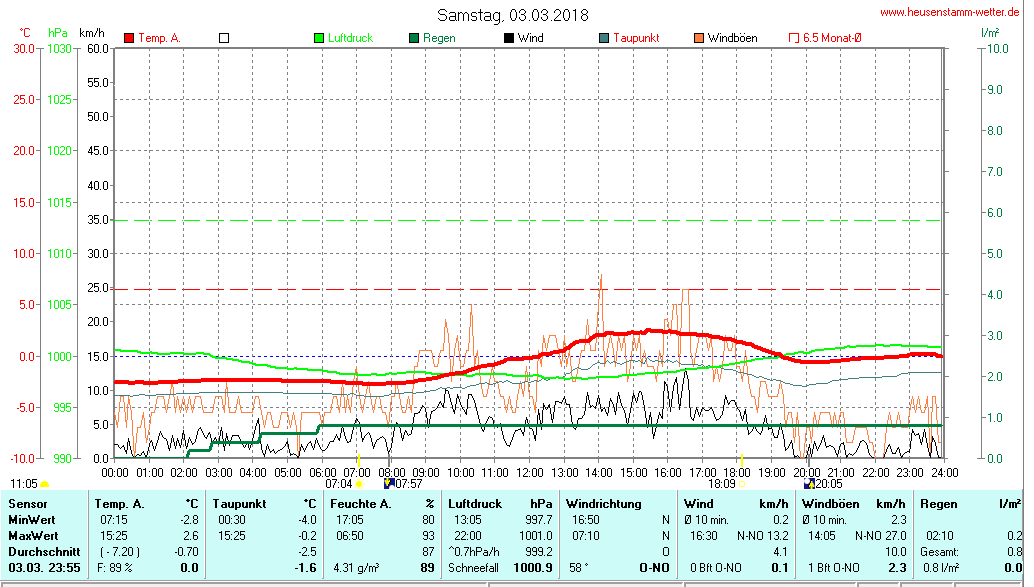This screenshot has height=587, width=1034.
Task: Select the Luftdruck hPa table header
Action: tap(500, 503)
